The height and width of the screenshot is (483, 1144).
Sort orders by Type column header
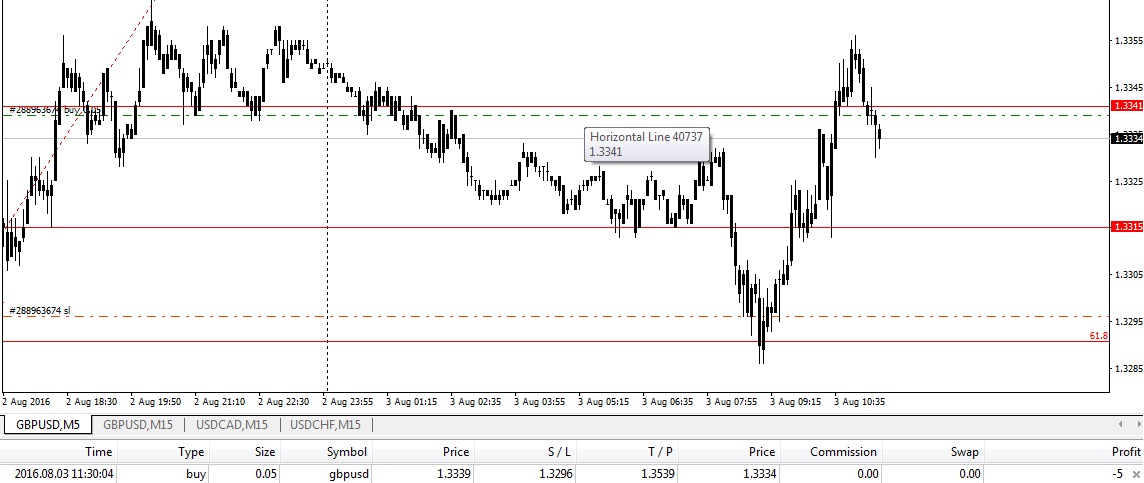pyautogui.click(x=191, y=452)
